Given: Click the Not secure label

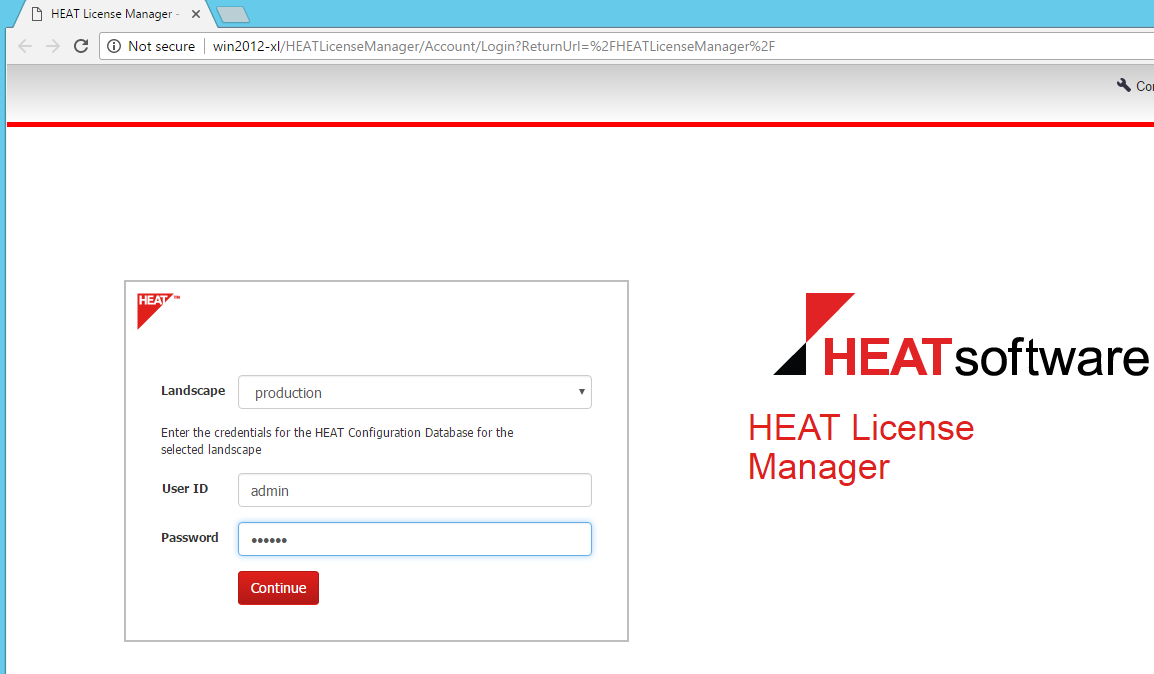Looking at the screenshot, I should click(160, 46).
